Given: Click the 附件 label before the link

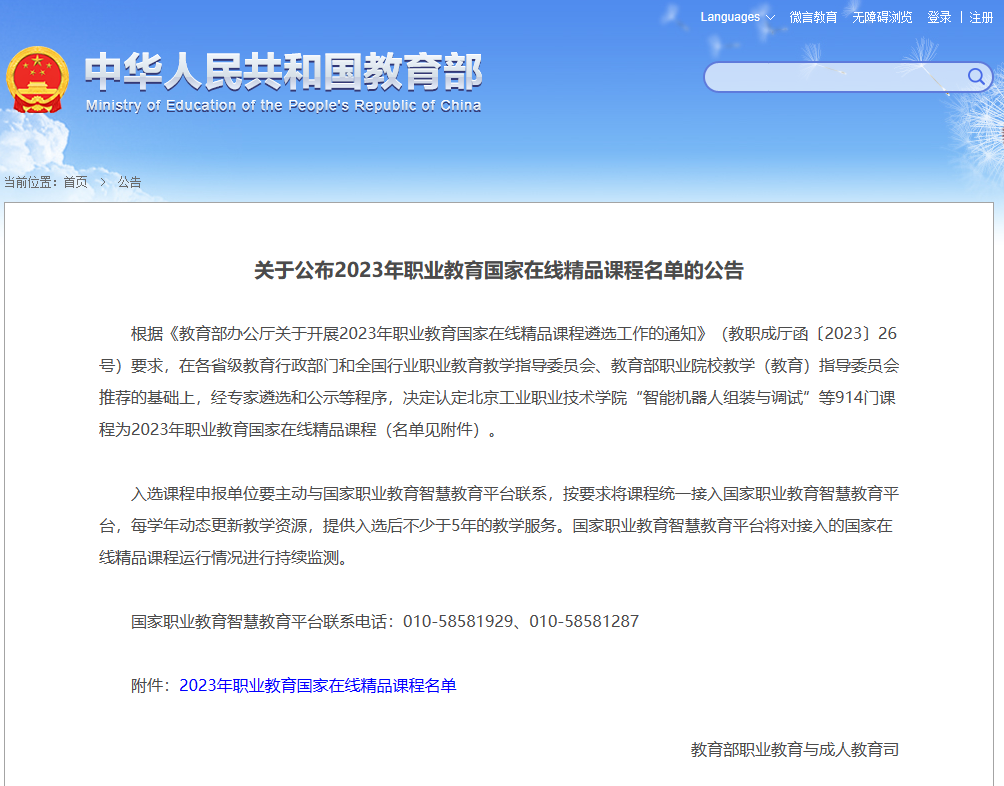Looking at the screenshot, I should click(x=151, y=686).
